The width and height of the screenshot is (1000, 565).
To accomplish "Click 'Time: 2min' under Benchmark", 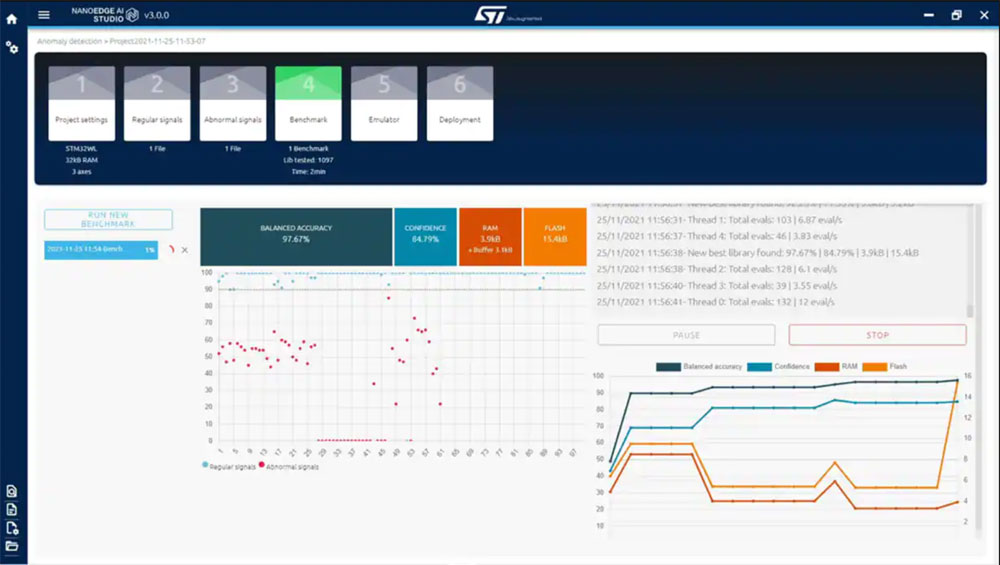I will click(x=308, y=172).
